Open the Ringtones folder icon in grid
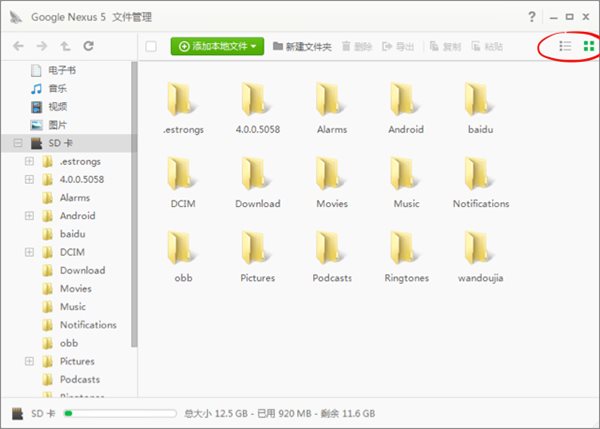 pyautogui.click(x=404, y=248)
